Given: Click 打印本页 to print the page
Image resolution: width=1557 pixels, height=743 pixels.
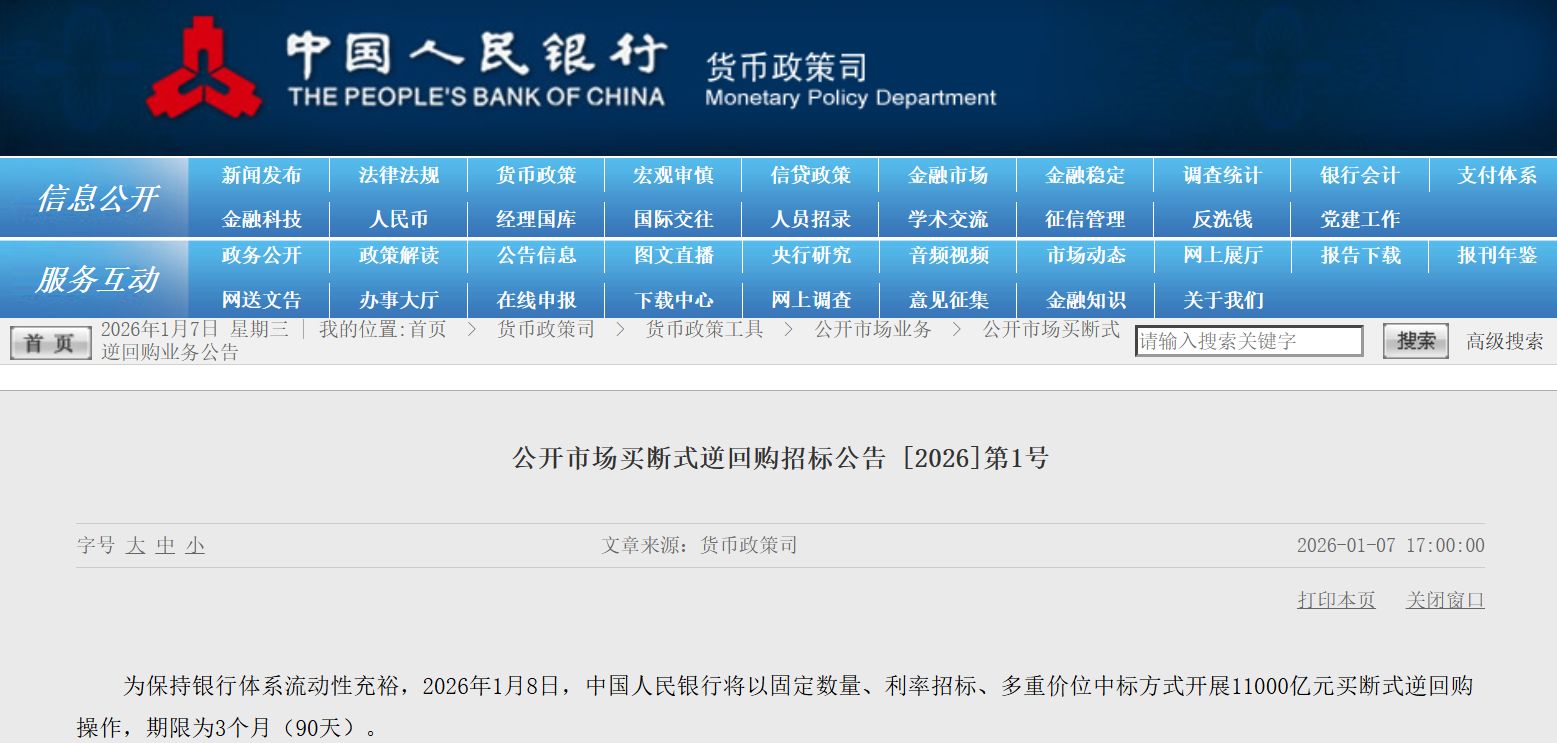Looking at the screenshot, I should pos(1336,600).
